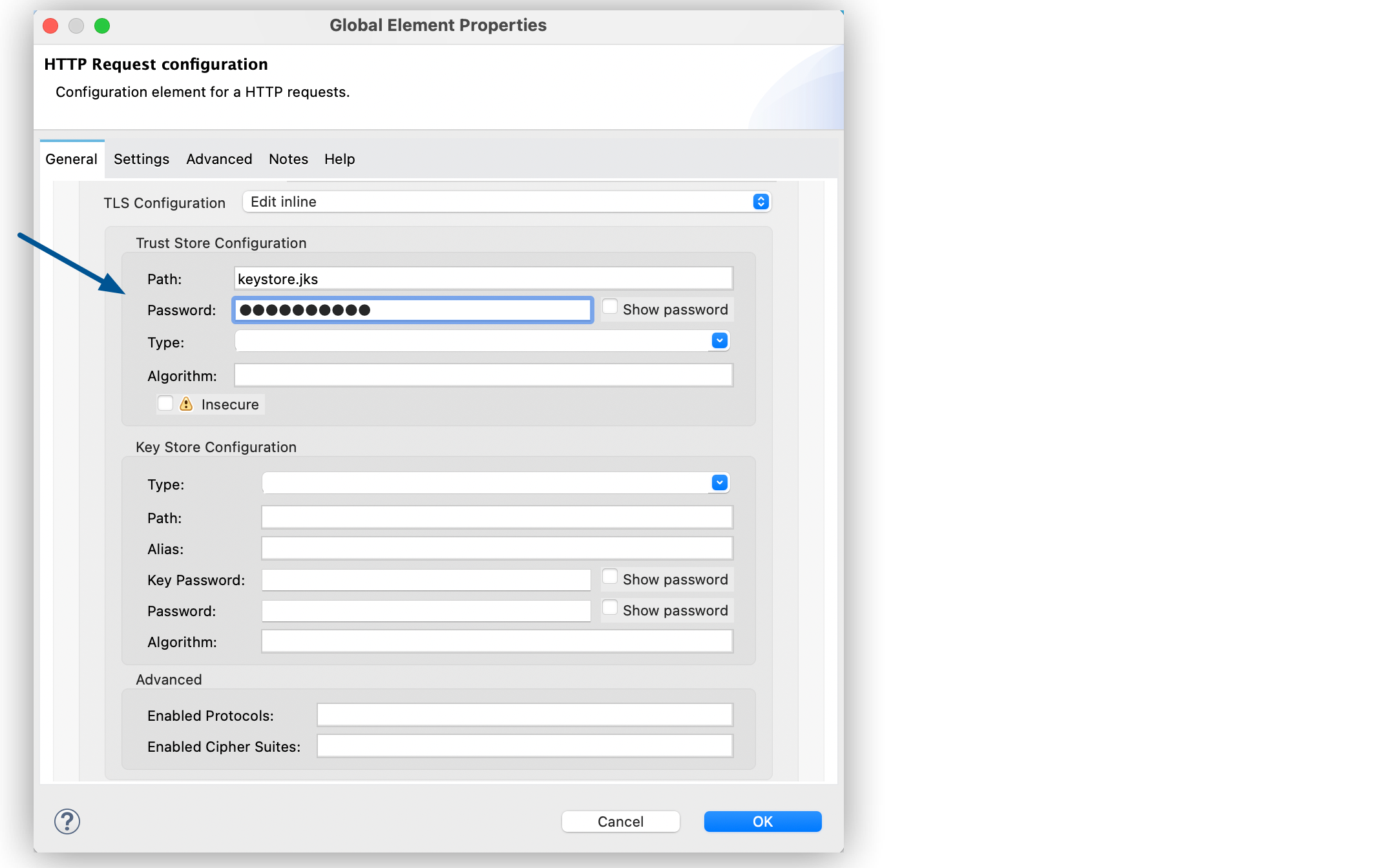
Task: Click the Trust Store Algorithm field
Action: pos(483,375)
